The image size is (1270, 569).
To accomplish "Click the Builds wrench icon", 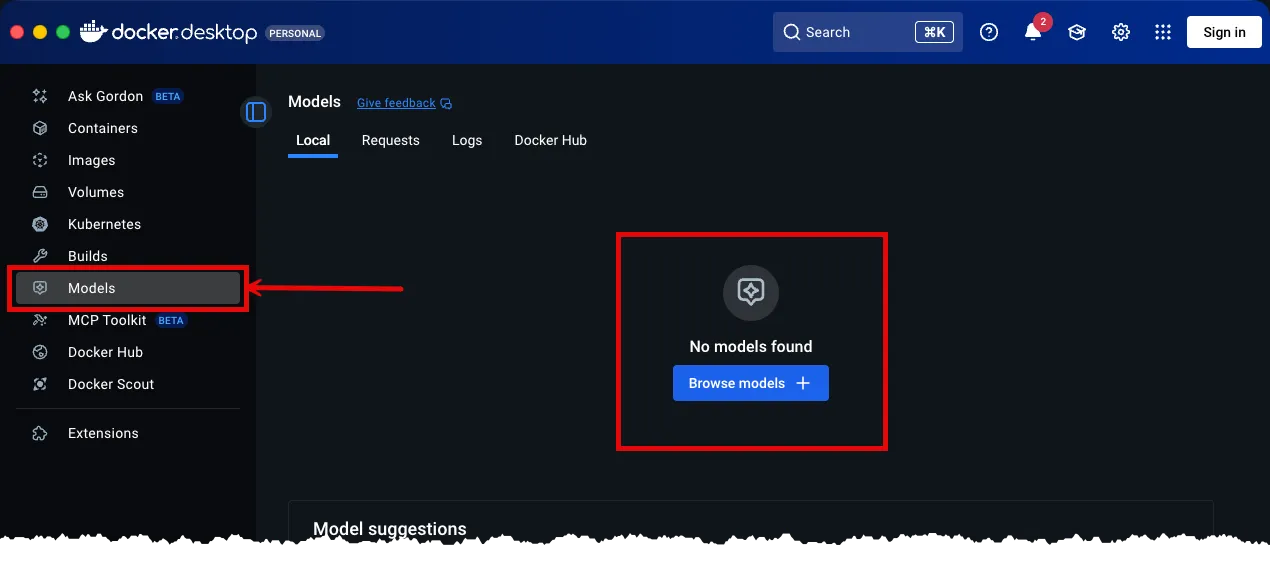I will tap(40, 256).
